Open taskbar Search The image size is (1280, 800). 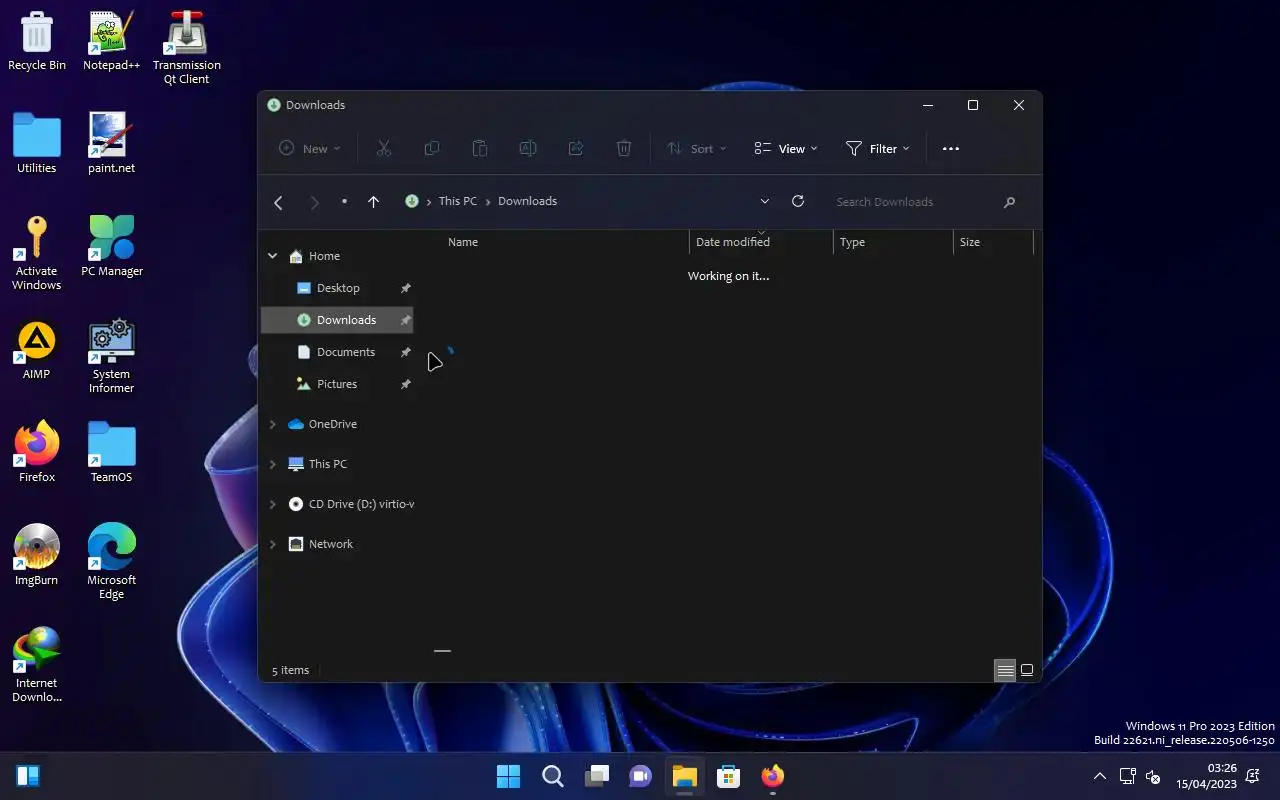(553, 776)
